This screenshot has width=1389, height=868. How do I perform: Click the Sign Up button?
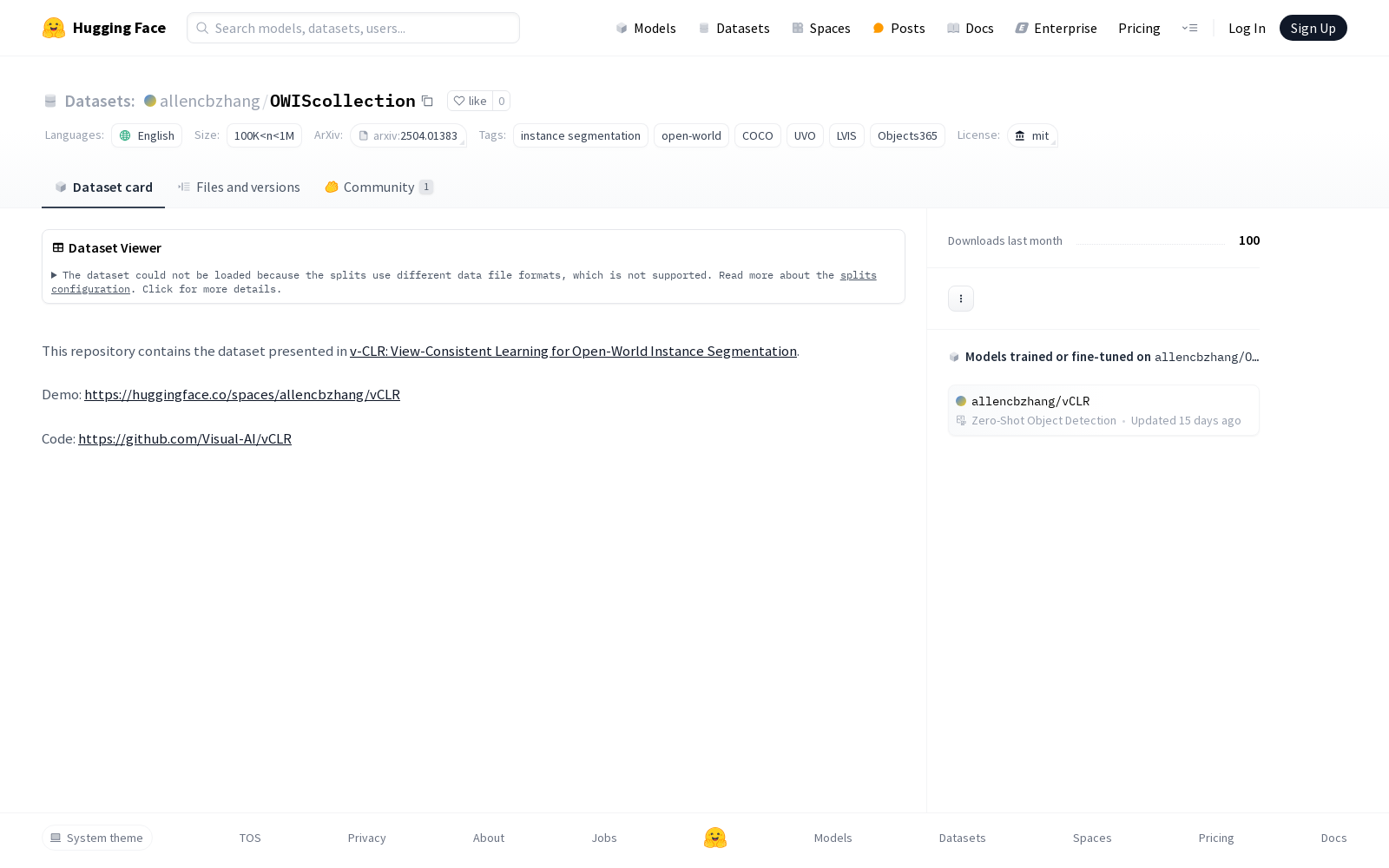coord(1313,28)
